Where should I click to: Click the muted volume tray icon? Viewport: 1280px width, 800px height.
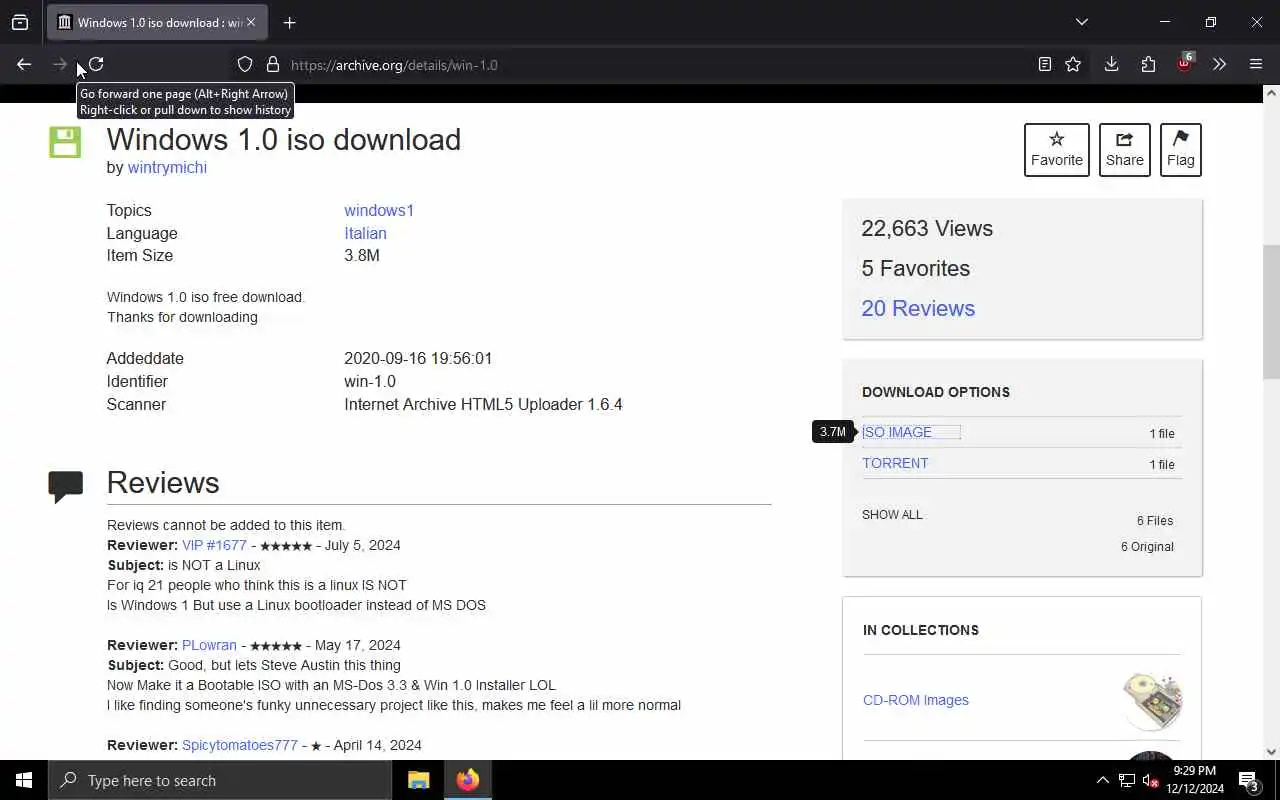click(x=1150, y=780)
